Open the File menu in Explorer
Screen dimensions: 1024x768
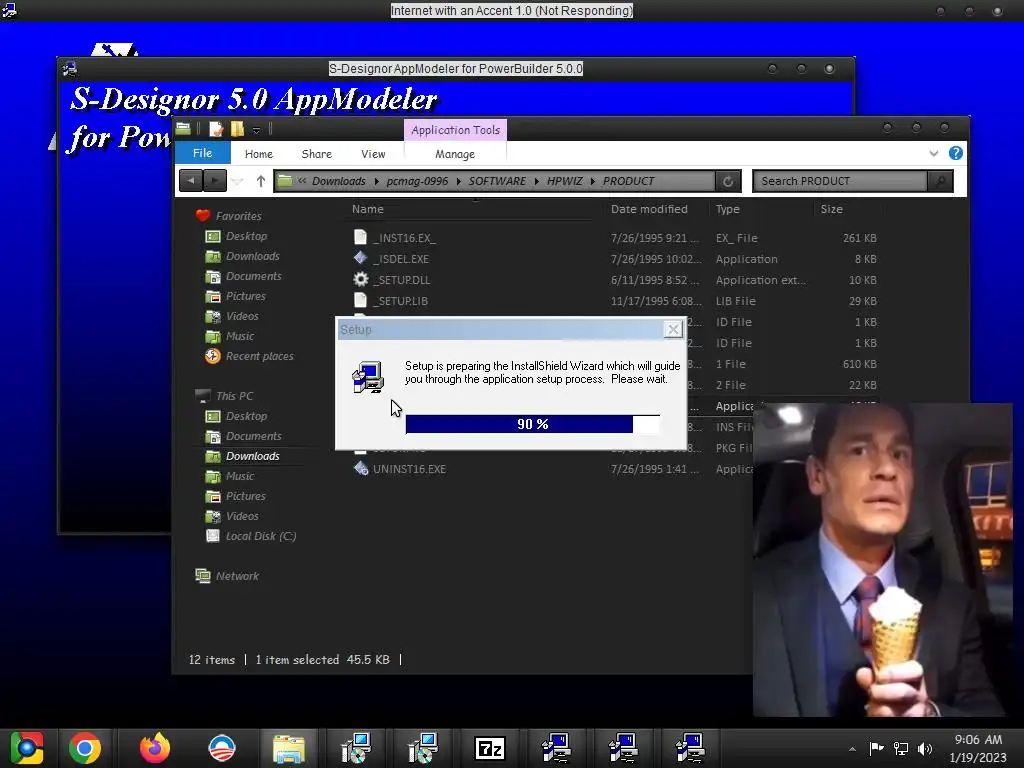pyautogui.click(x=202, y=153)
